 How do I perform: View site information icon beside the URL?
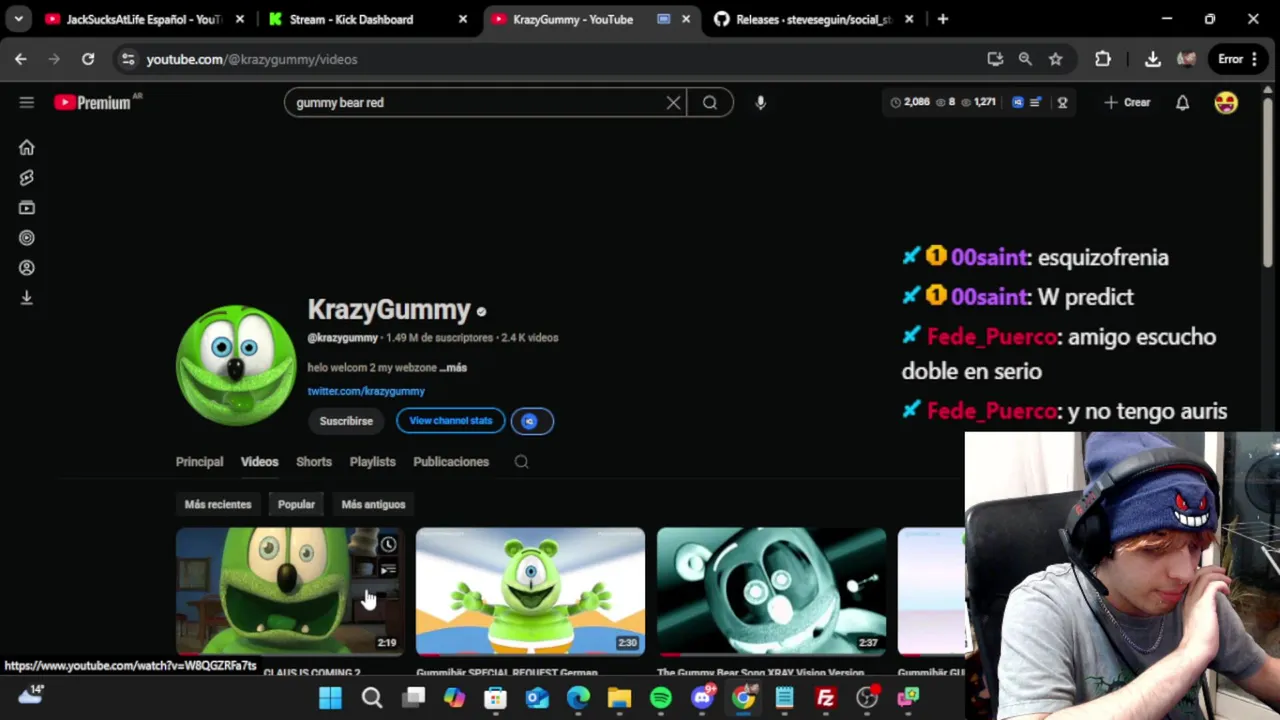(128, 59)
